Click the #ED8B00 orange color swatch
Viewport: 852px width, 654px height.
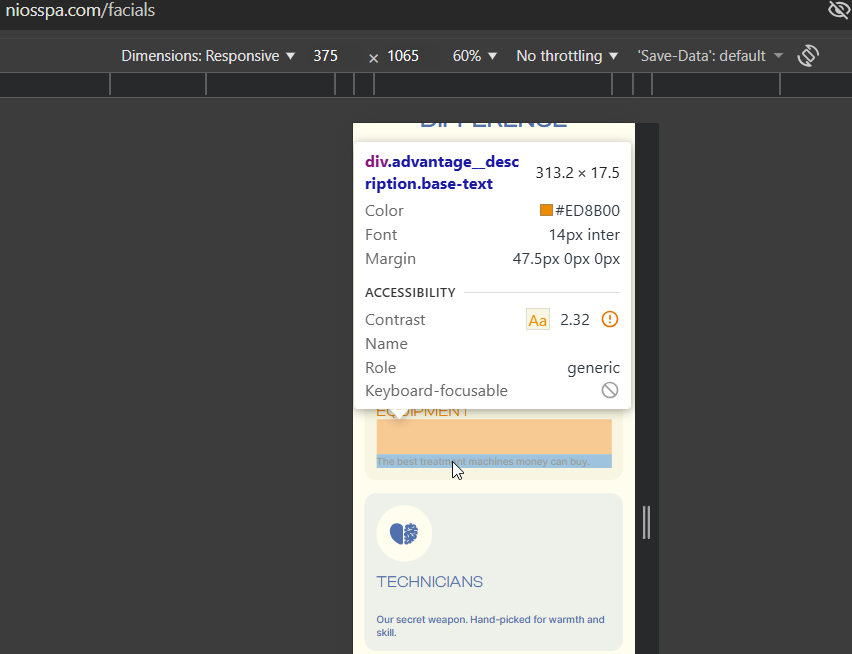pos(546,210)
